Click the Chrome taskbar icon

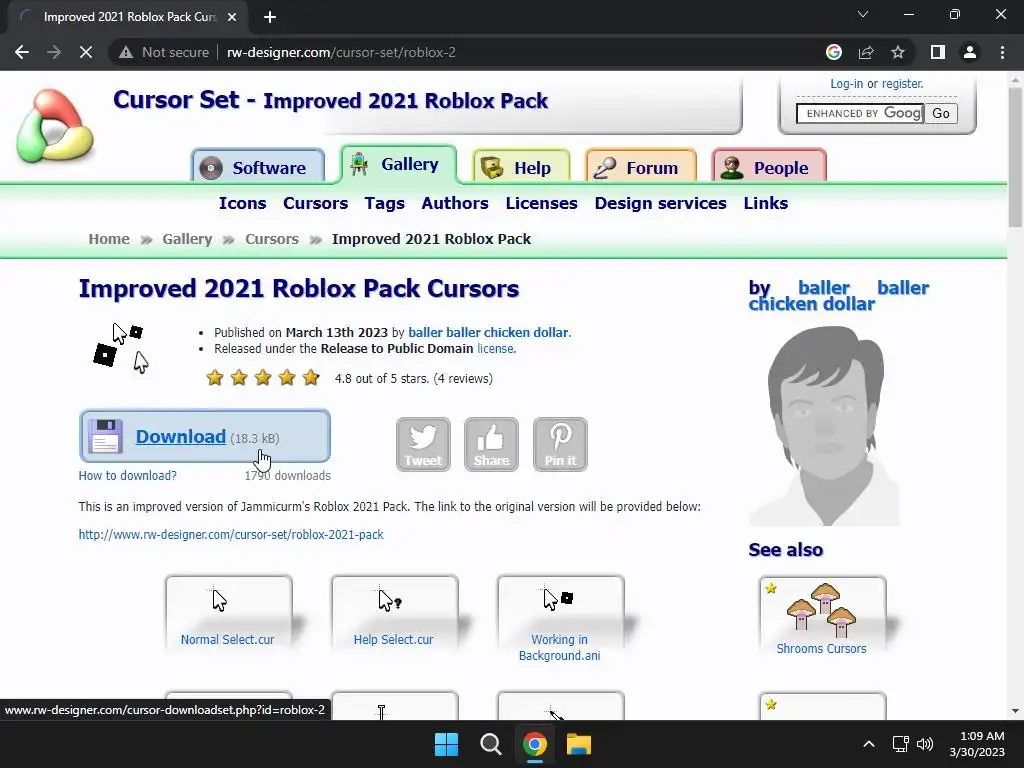click(534, 744)
